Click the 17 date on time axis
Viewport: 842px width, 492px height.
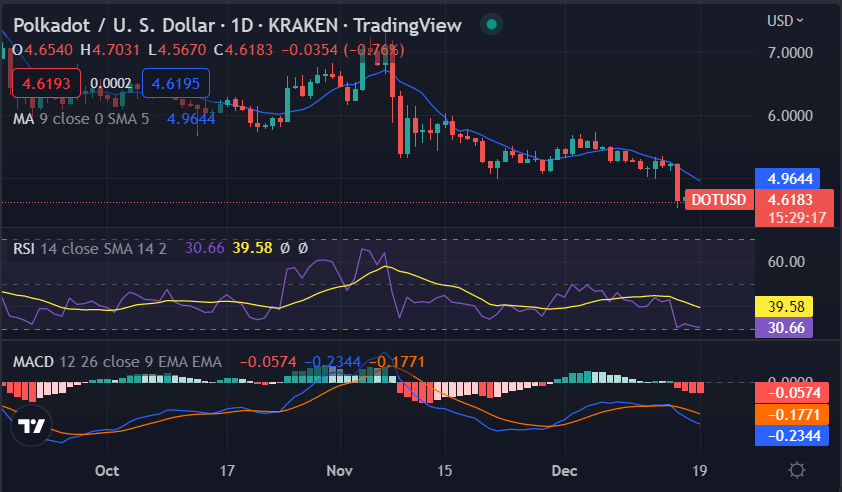click(x=227, y=471)
